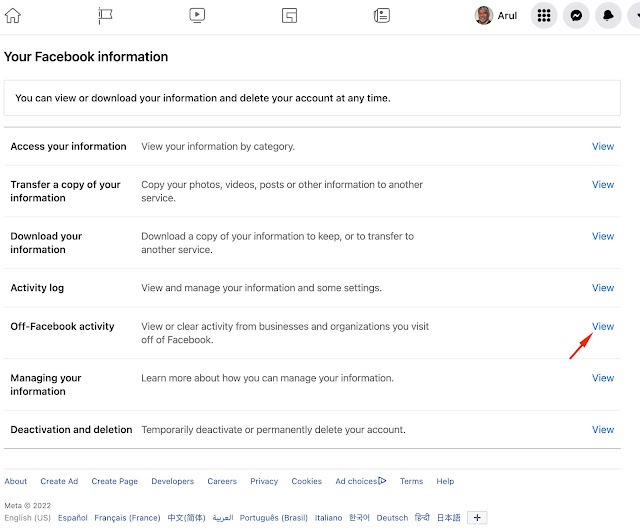
Task: Open the nine-dot menu grid
Action: tap(544, 16)
